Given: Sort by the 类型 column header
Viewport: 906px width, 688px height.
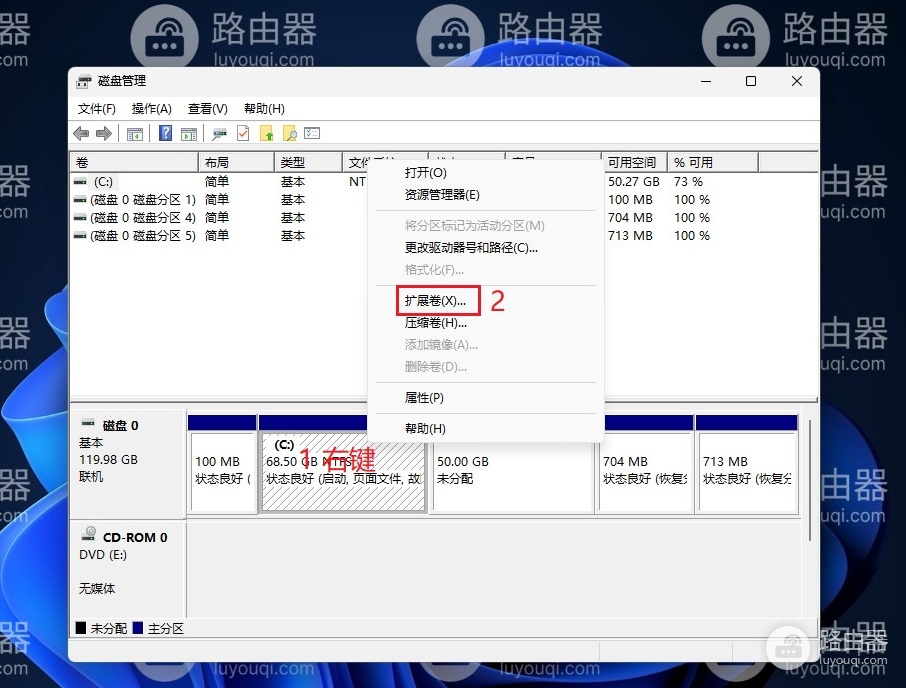Looking at the screenshot, I should pyautogui.click(x=308, y=163).
